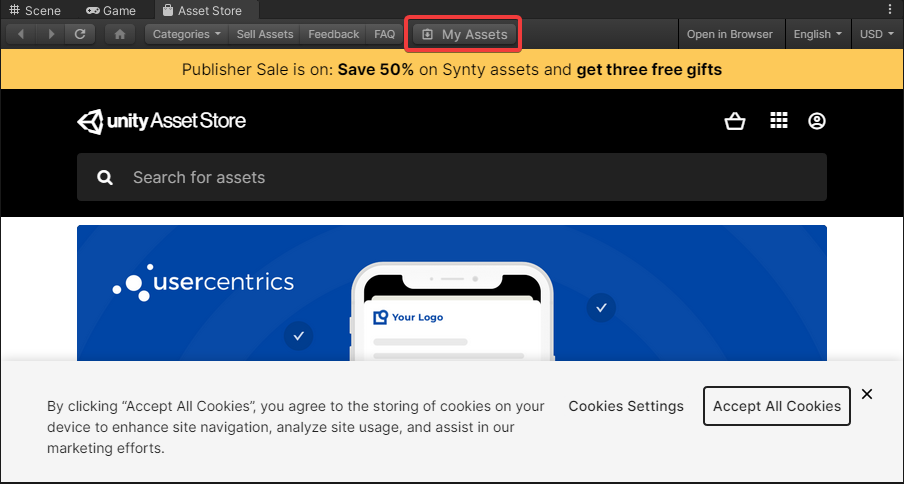Switch to the Scene tab
The width and height of the screenshot is (904, 484).
pyautogui.click(x=35, y=10)
